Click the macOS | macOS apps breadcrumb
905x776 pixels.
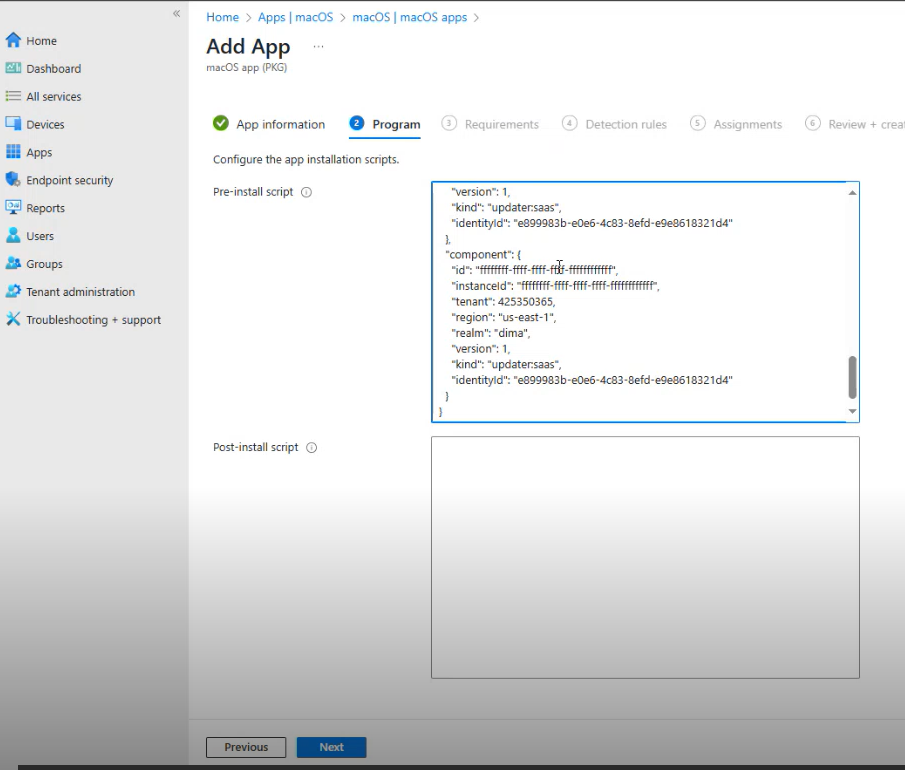pyautogui.click(x=410, y=17)
